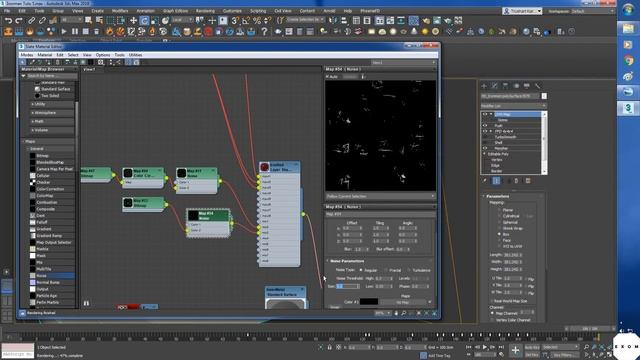This screenshot has width=640, height=360.
Task: Open the Utilities command panel tab
Action: click(538, 86)
